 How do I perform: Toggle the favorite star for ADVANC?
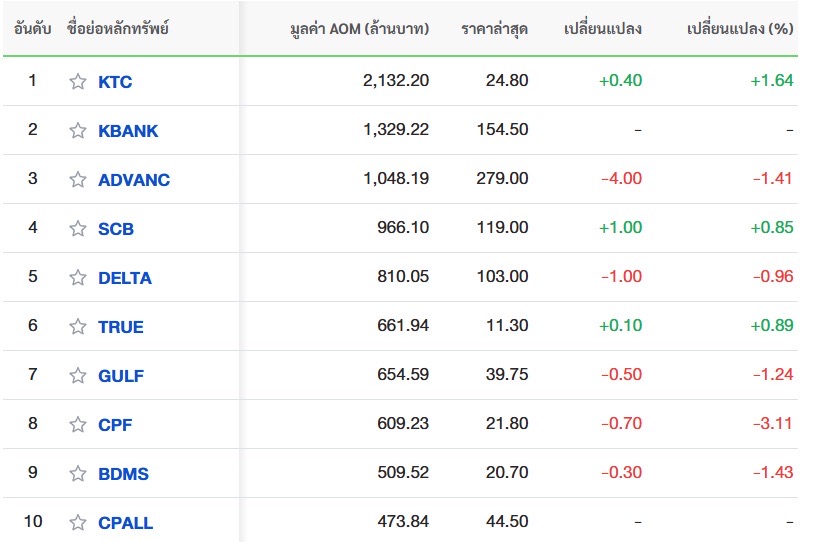click(77, 180)
